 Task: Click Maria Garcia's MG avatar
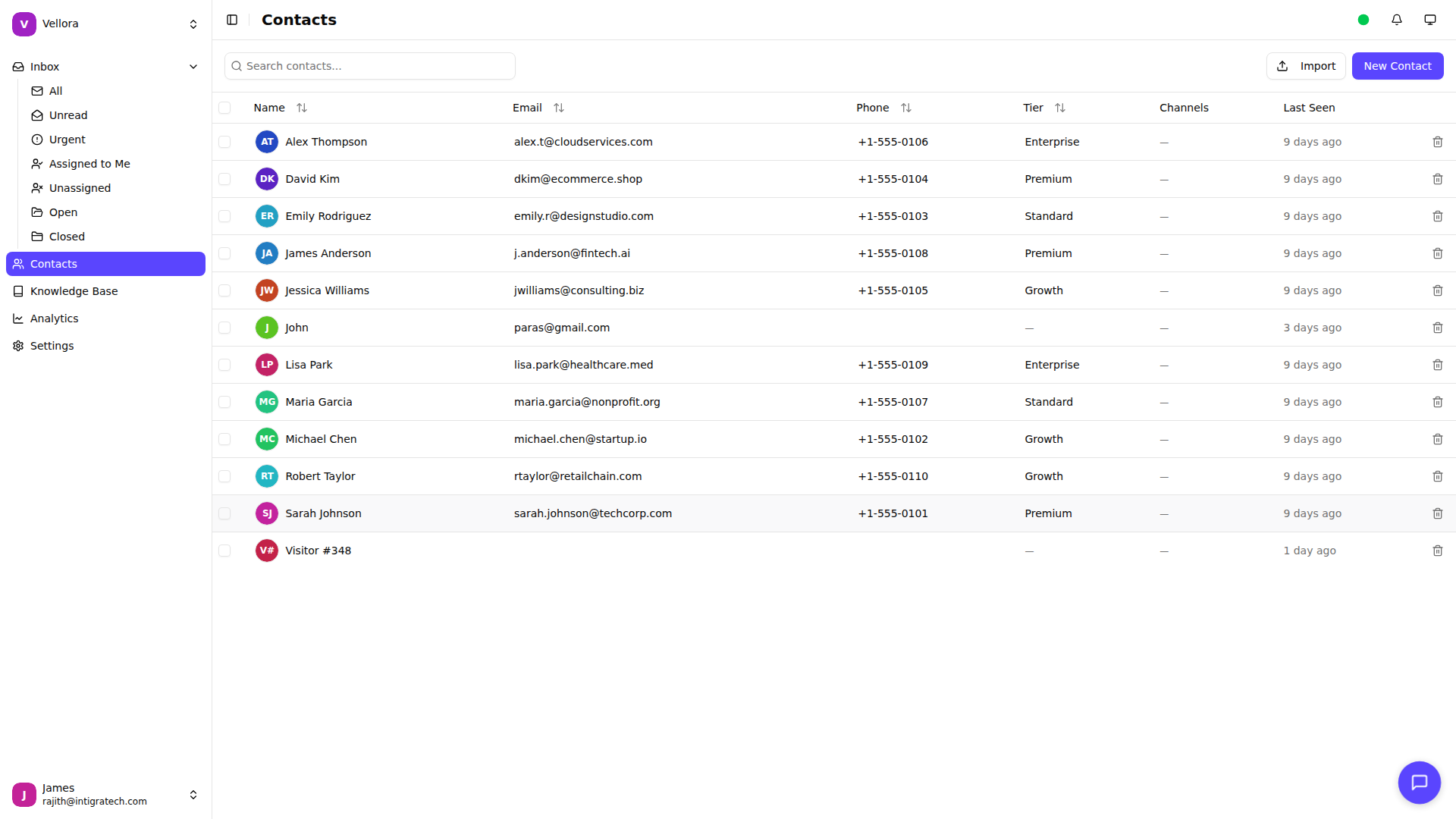[267, 402]
